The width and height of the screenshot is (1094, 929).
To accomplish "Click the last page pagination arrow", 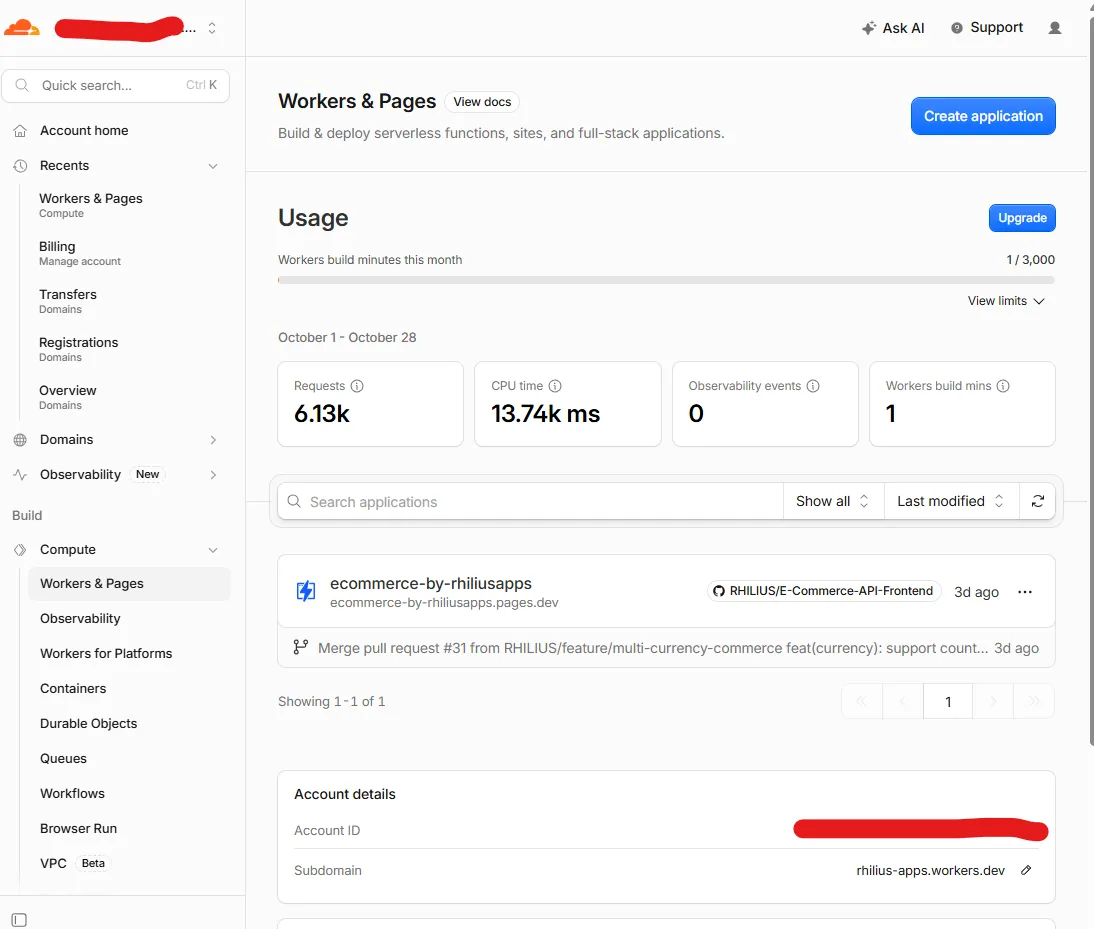I will click(x=1034, y=702).
